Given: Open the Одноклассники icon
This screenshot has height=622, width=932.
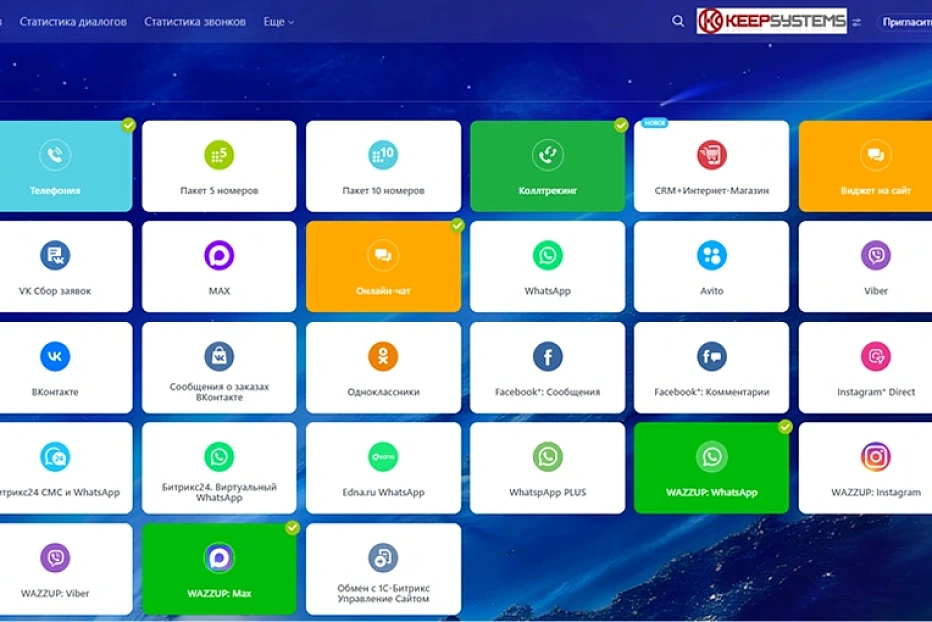Looking at the screenshot, I should pyautogui.click(x=383, y=356).
